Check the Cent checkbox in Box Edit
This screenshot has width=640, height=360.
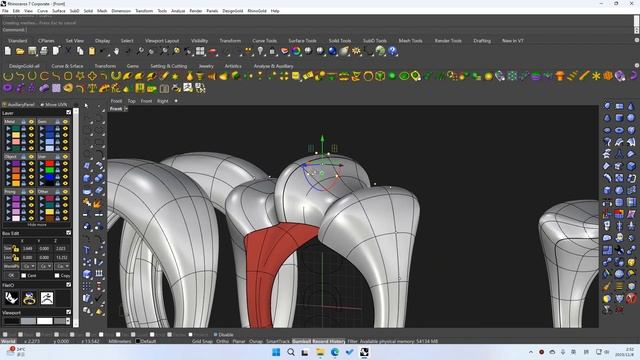[24, 276]
